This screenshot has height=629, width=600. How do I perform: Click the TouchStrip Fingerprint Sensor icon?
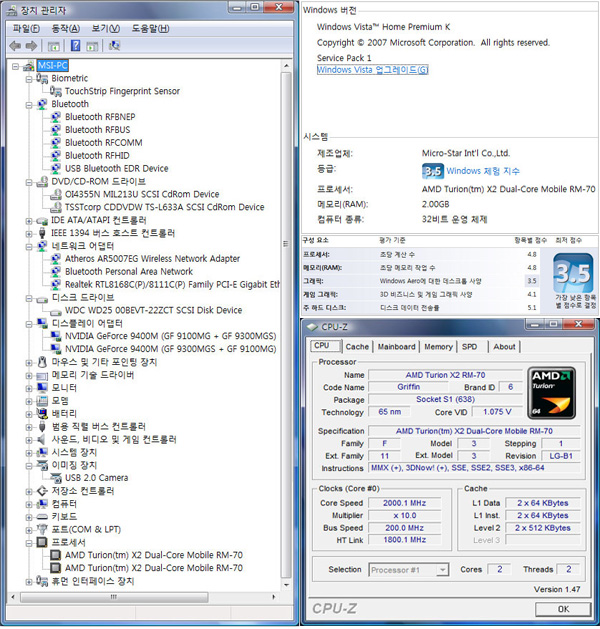(x=56, y=91)
